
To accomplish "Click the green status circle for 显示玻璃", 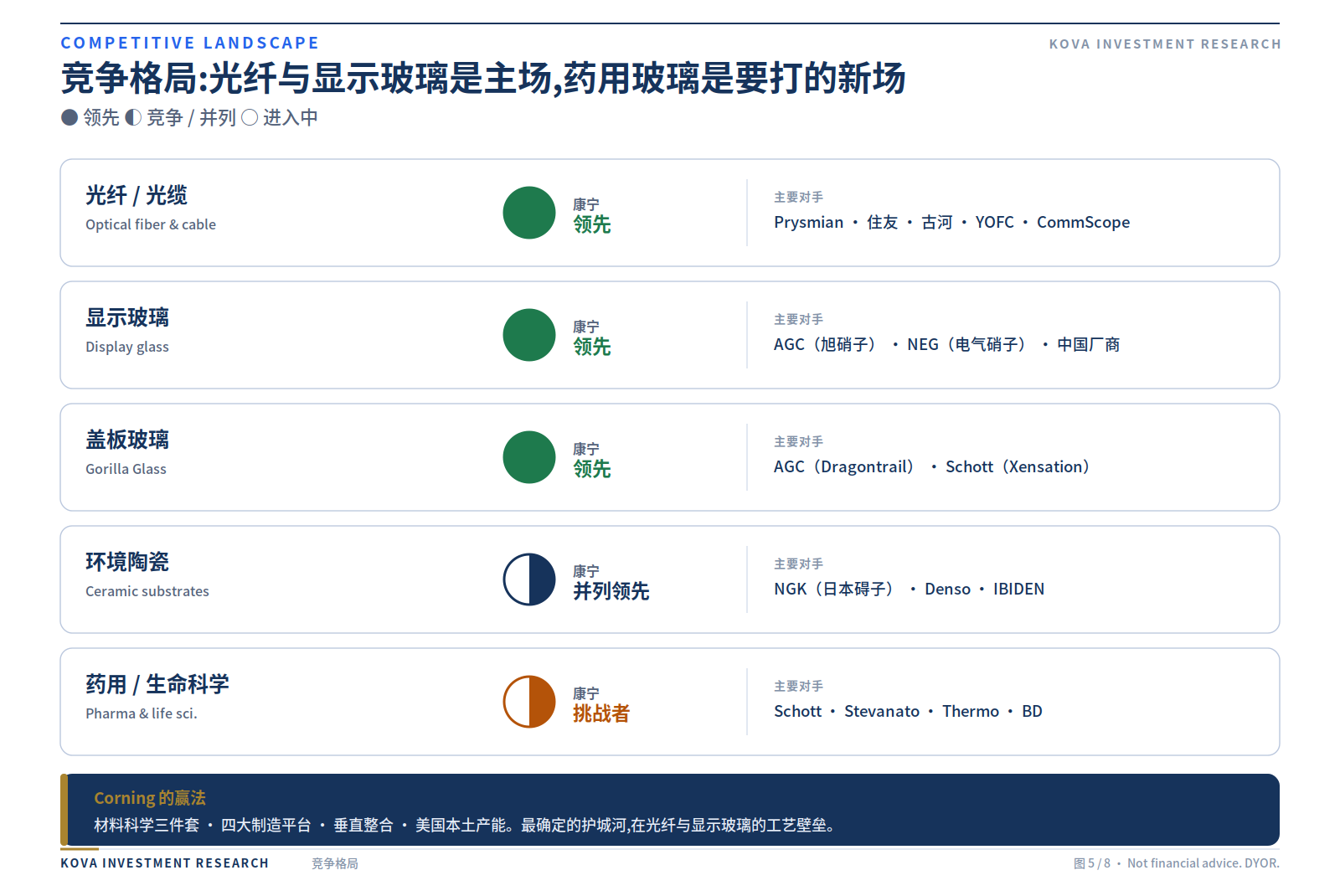I will tap(529, 335).
